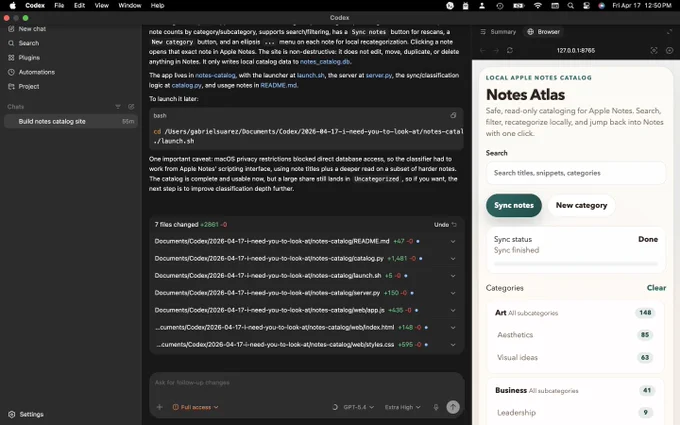Click the Sync notes button

click(x=514, y=205)
